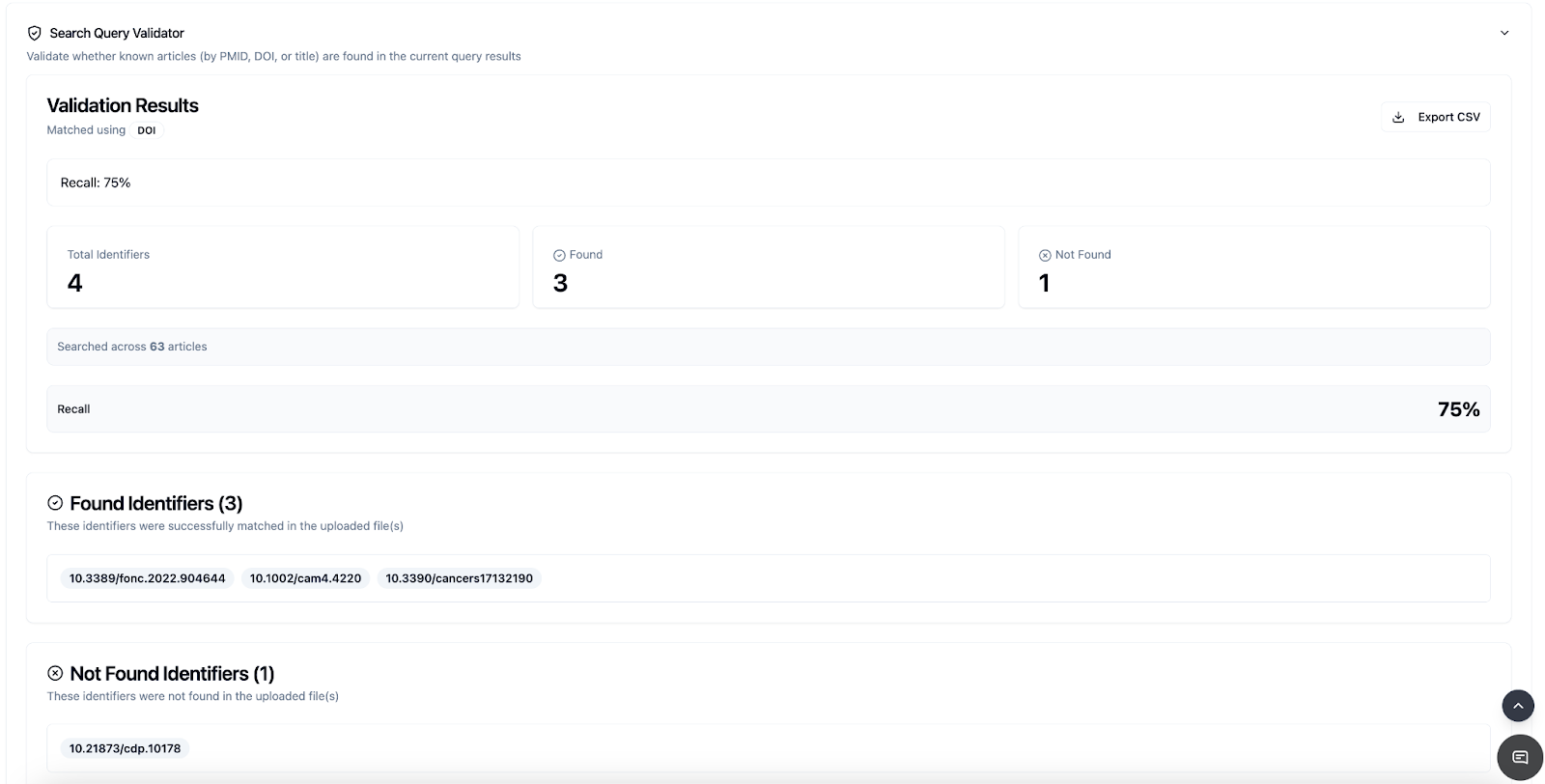Click the download icon in Export CSV
The height and width of the screenshot is (784, 1545).
[x=1398, y=118]
